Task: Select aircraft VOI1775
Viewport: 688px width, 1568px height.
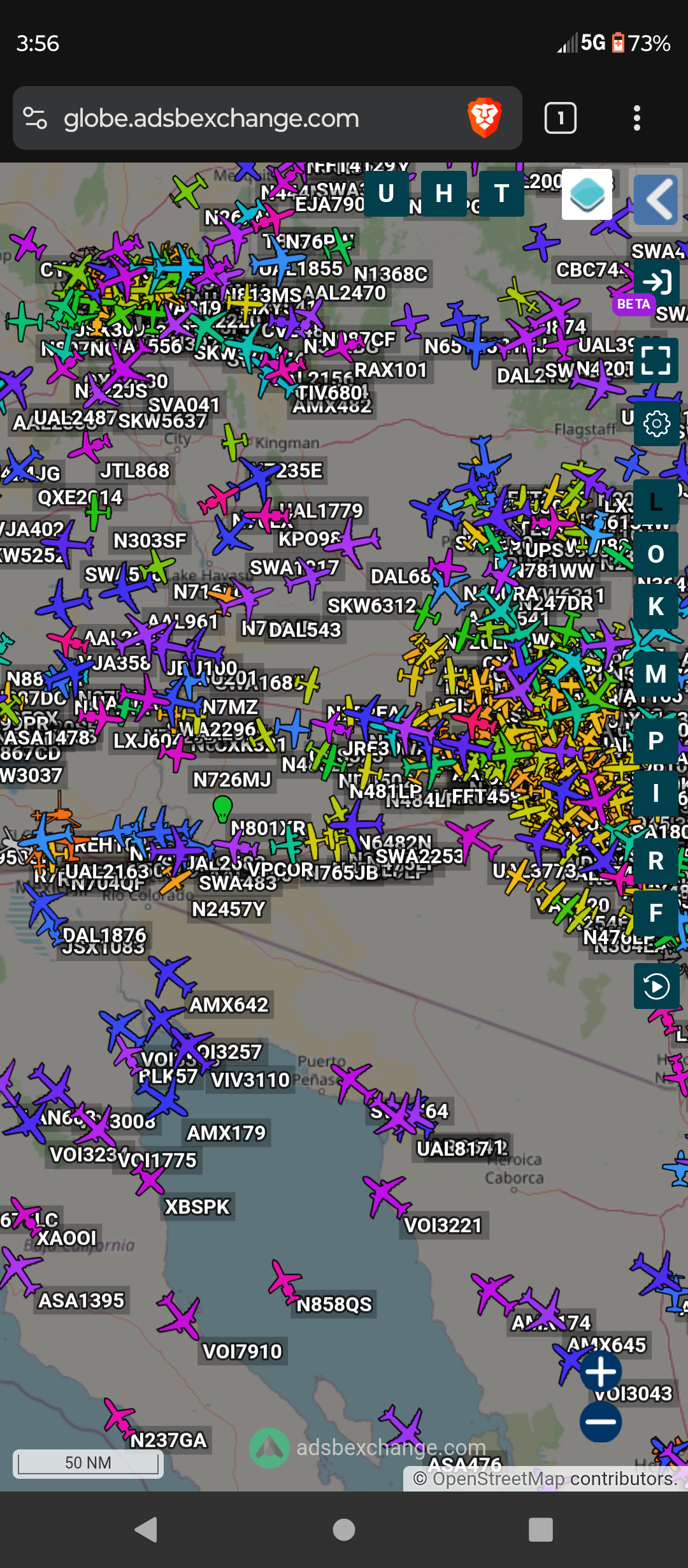Action: coord(157,1160)
